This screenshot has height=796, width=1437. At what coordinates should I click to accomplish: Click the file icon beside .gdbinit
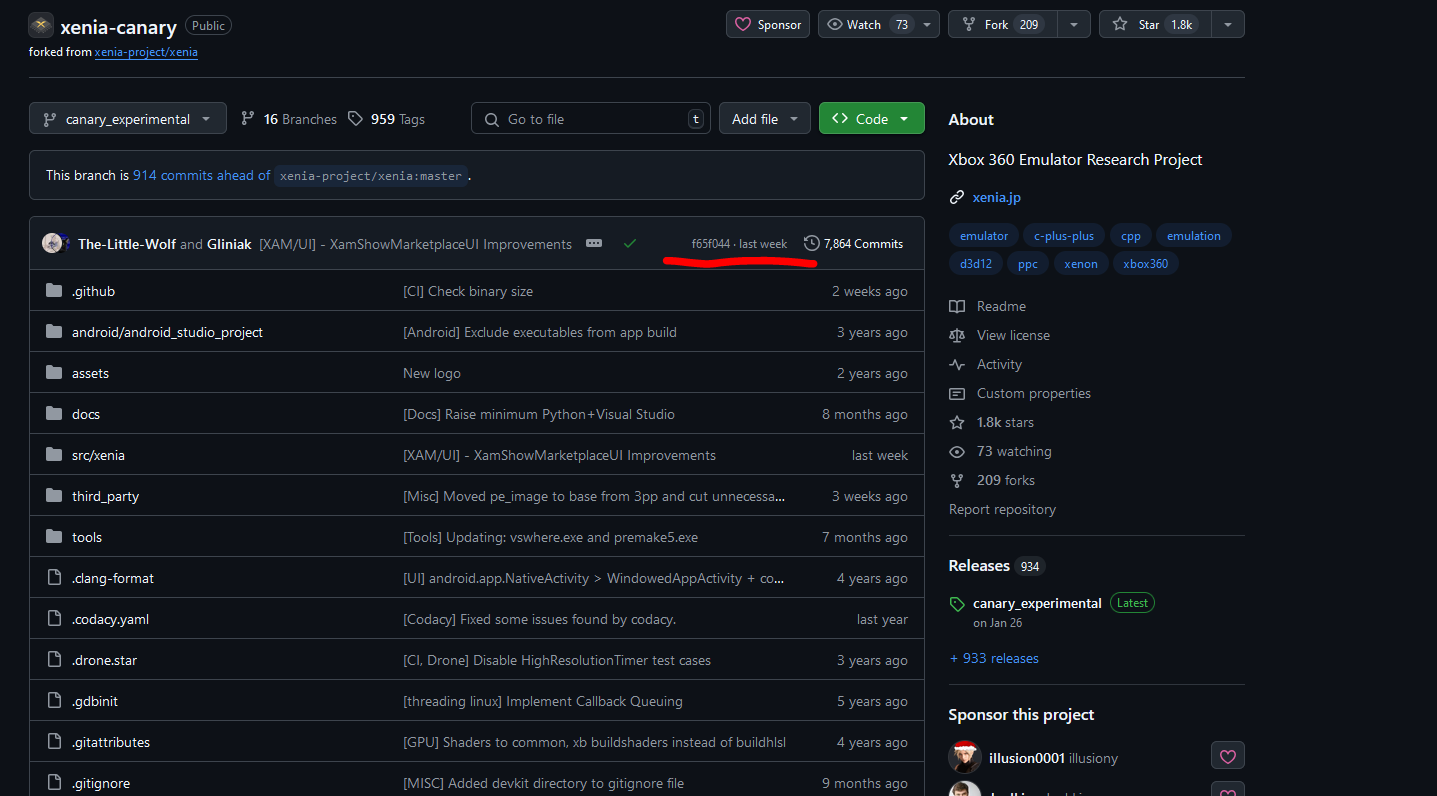tap(54, 701)
